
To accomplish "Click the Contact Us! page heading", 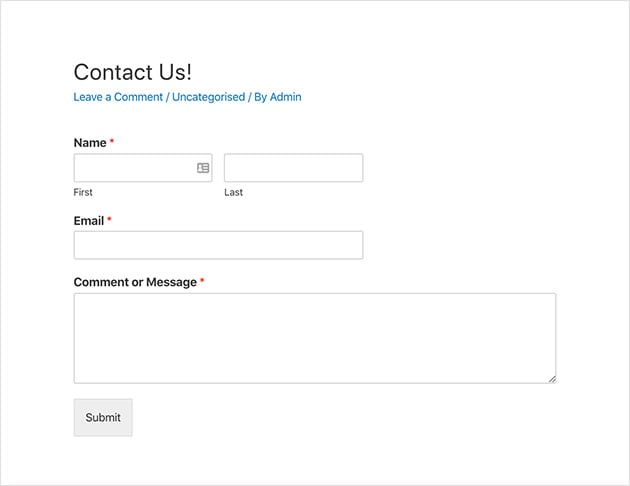I will pos(132,72).
